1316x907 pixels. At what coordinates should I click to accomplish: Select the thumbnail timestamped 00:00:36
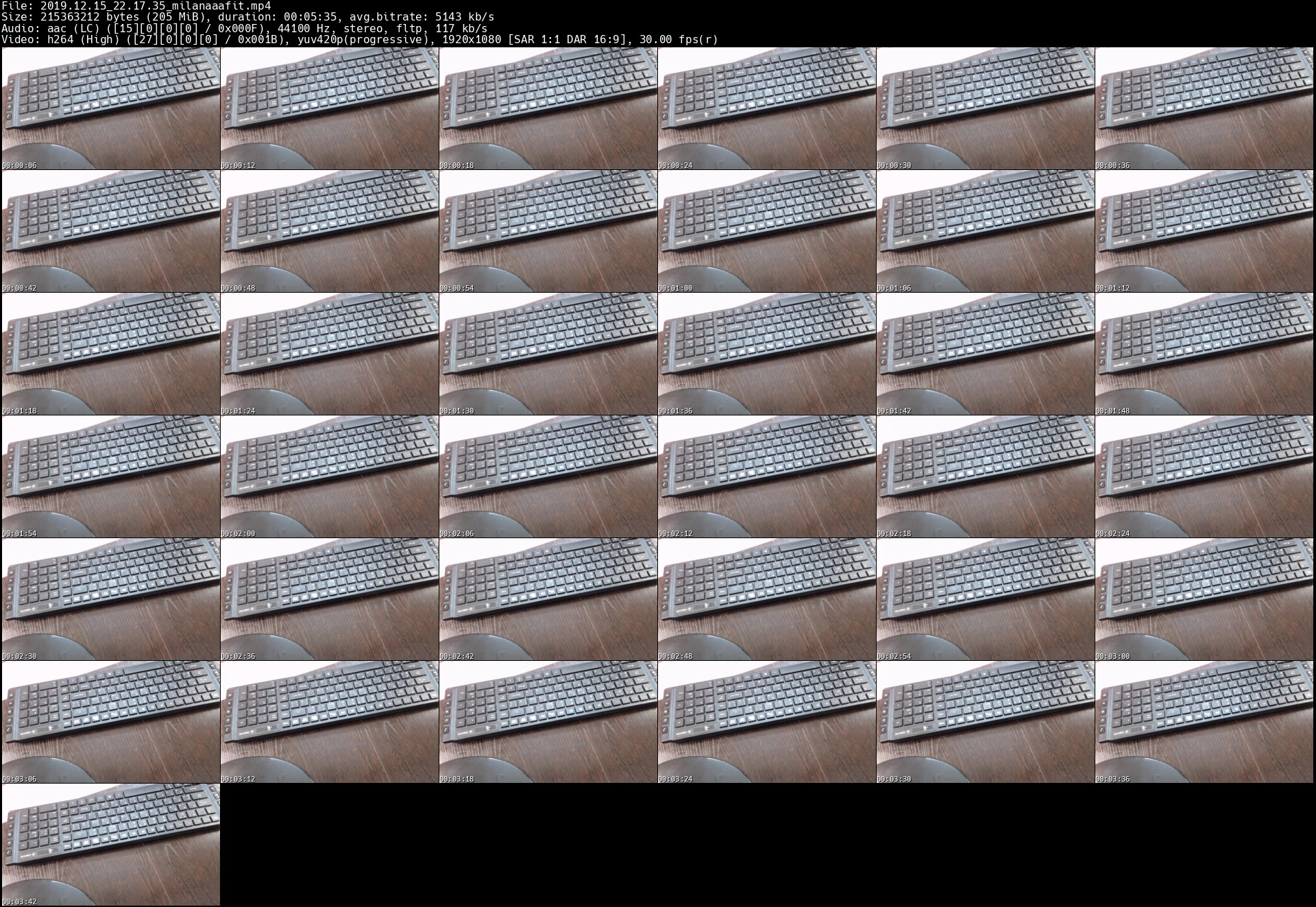[1204, 108]
